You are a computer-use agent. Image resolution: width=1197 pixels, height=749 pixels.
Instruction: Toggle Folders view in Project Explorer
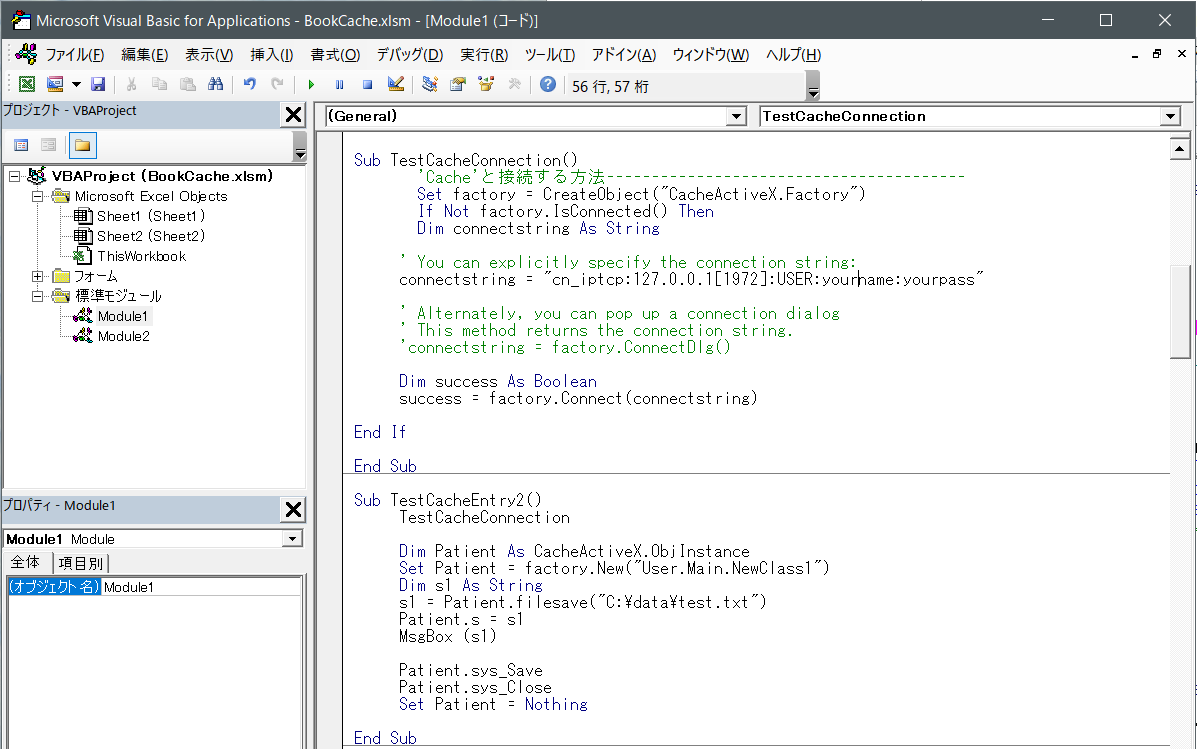(82, 145)
